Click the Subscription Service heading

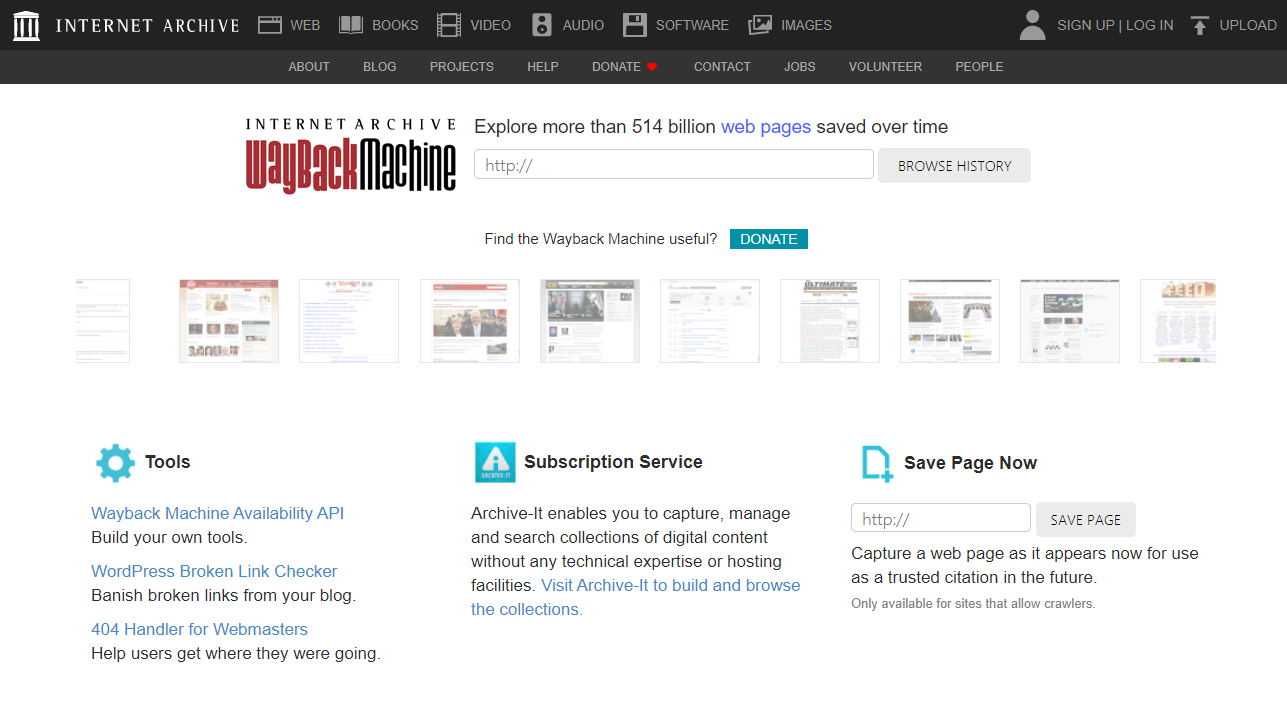[613, 462]
